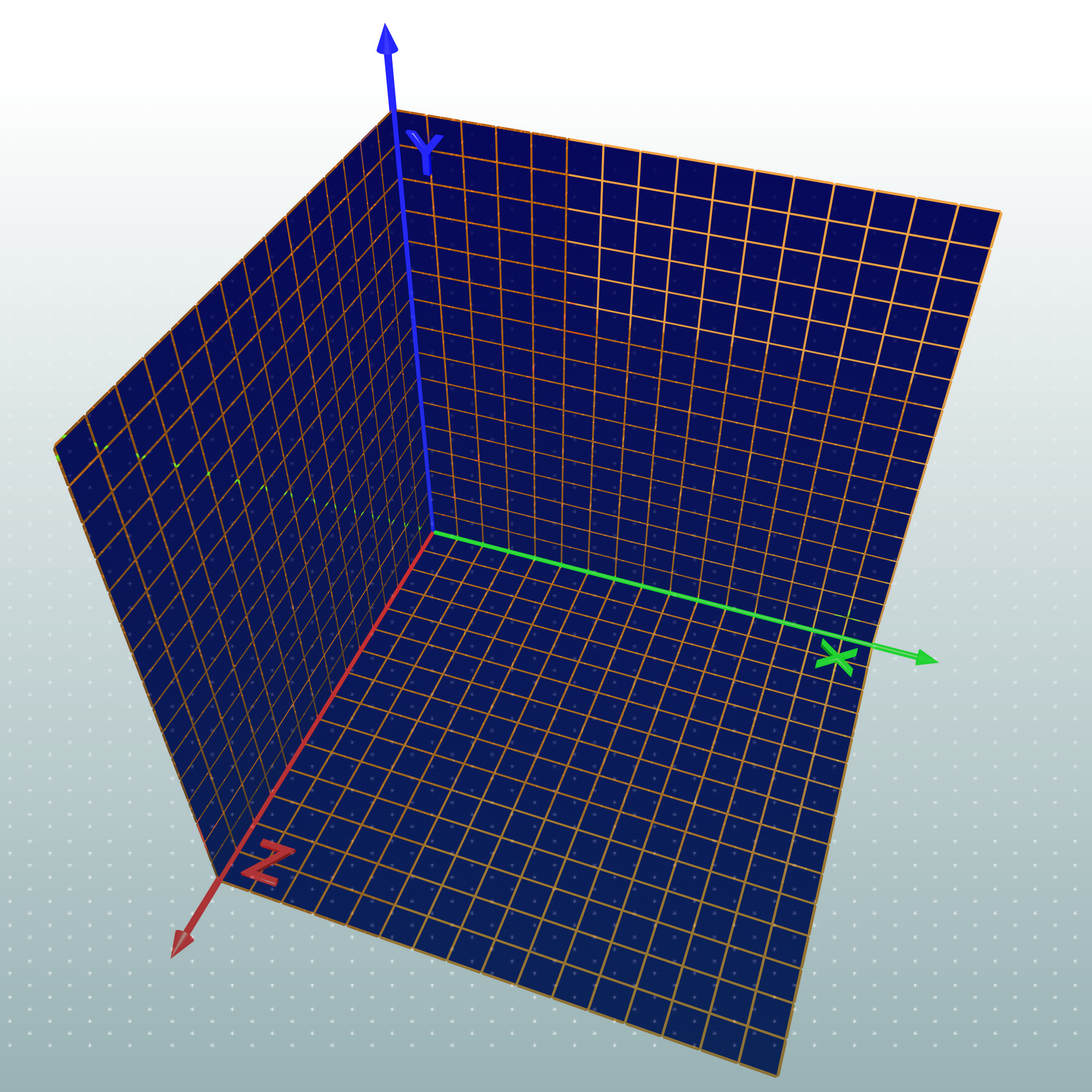This screenshot has height=1092, width=1092.
Task: Click top-right corner of the XY grid plane
Action: click(1000, 212)
